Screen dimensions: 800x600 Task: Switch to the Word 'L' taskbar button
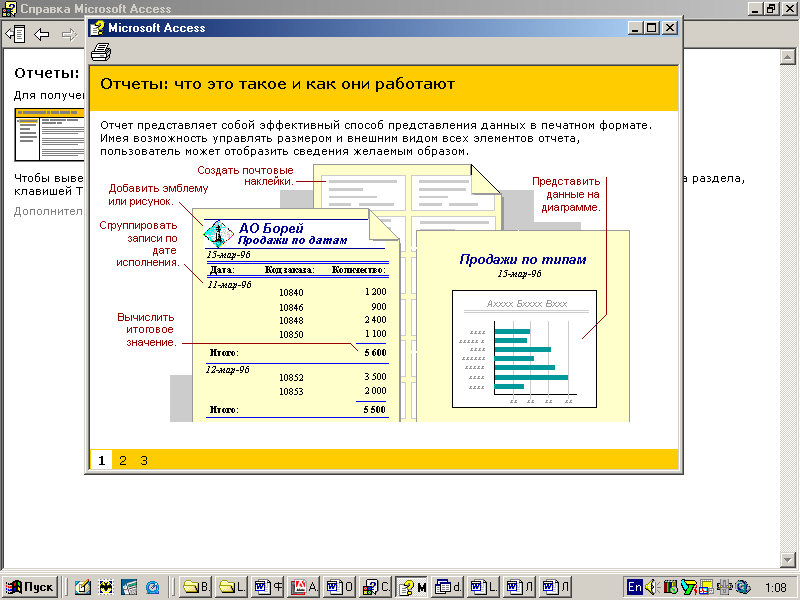tap(483, 587)
